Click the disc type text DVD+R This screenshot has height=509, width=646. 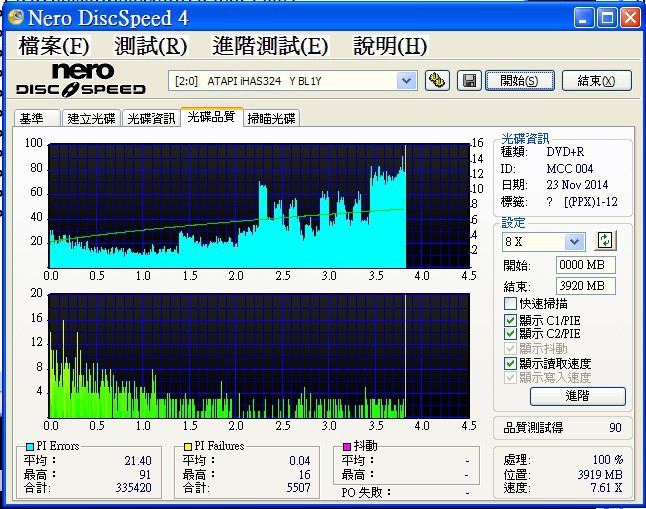tap(565, 152)
